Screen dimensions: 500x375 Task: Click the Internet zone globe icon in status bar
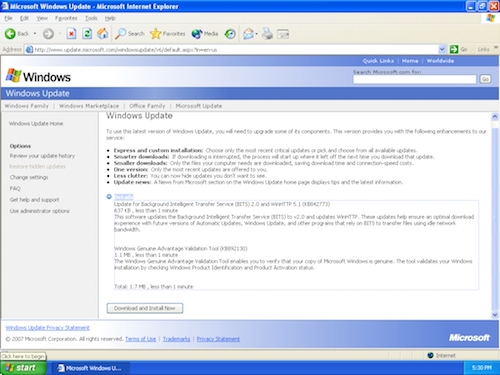431,355
